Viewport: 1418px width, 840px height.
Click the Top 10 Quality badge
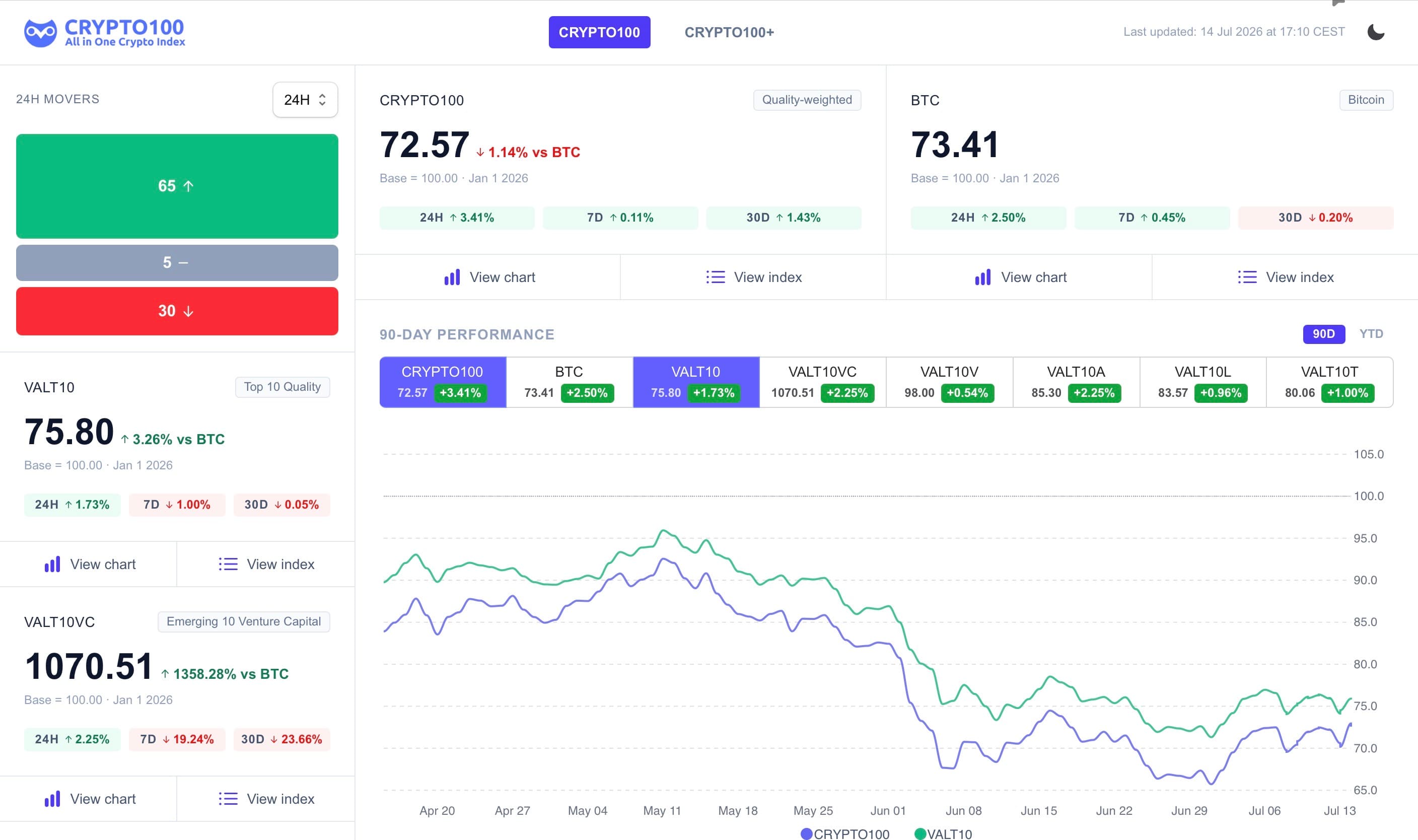pos(282,387)
